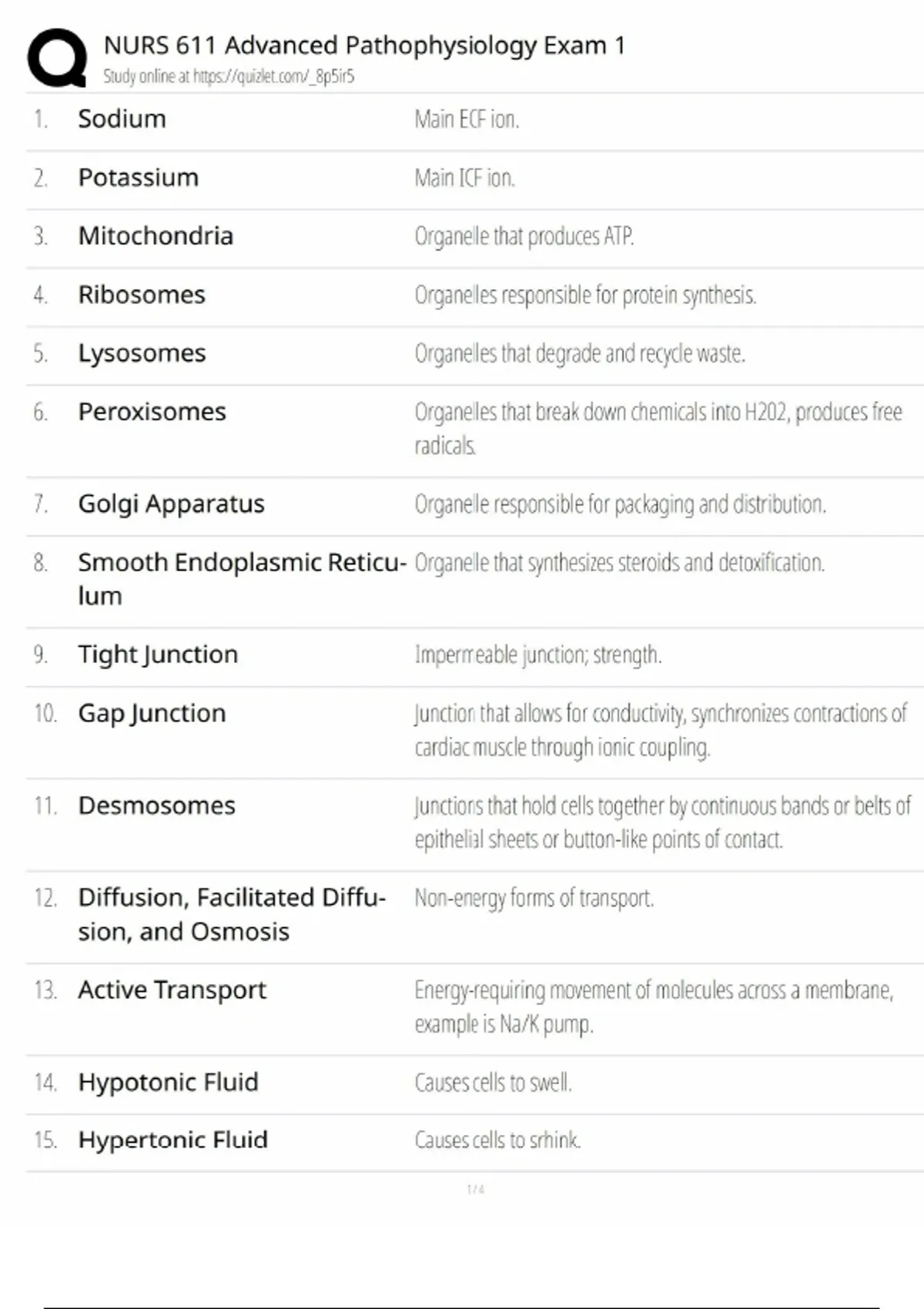Image resolution: width=924 pixels, height=1309 pixels.
Task: Select the Tight Junction term
Action: coord(158,654)
